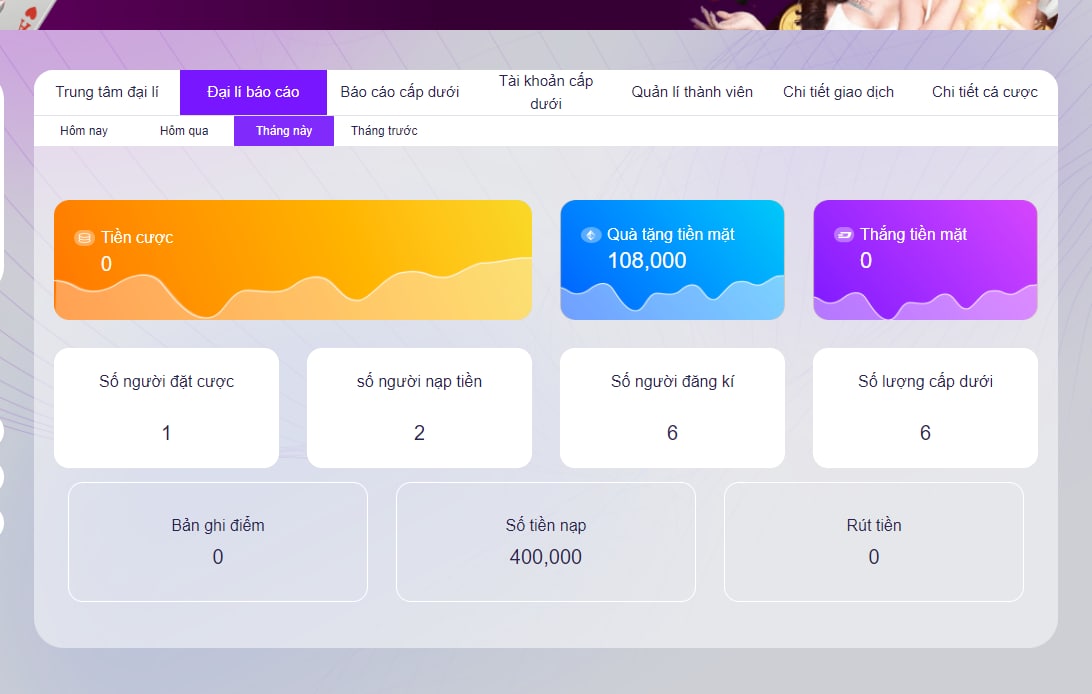Open the Trung tâm đại lí tab
This screenshot has width=1092, height=694.
[107, 92]
